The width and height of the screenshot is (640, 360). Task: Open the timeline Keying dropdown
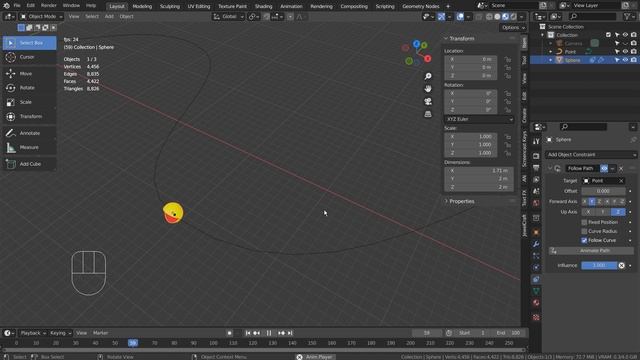point(60,333)
